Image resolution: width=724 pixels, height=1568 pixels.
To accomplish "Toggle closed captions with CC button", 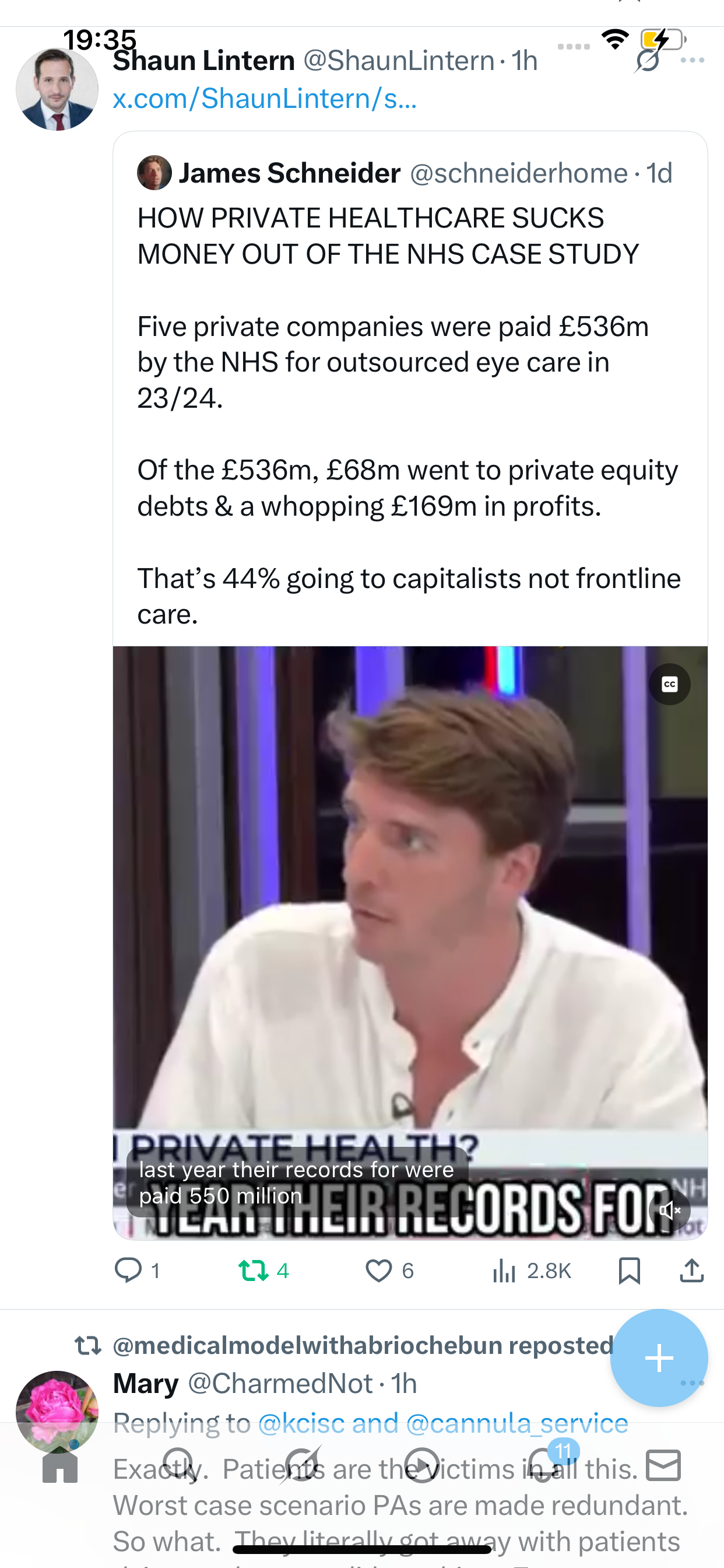I will coord(669,685).
